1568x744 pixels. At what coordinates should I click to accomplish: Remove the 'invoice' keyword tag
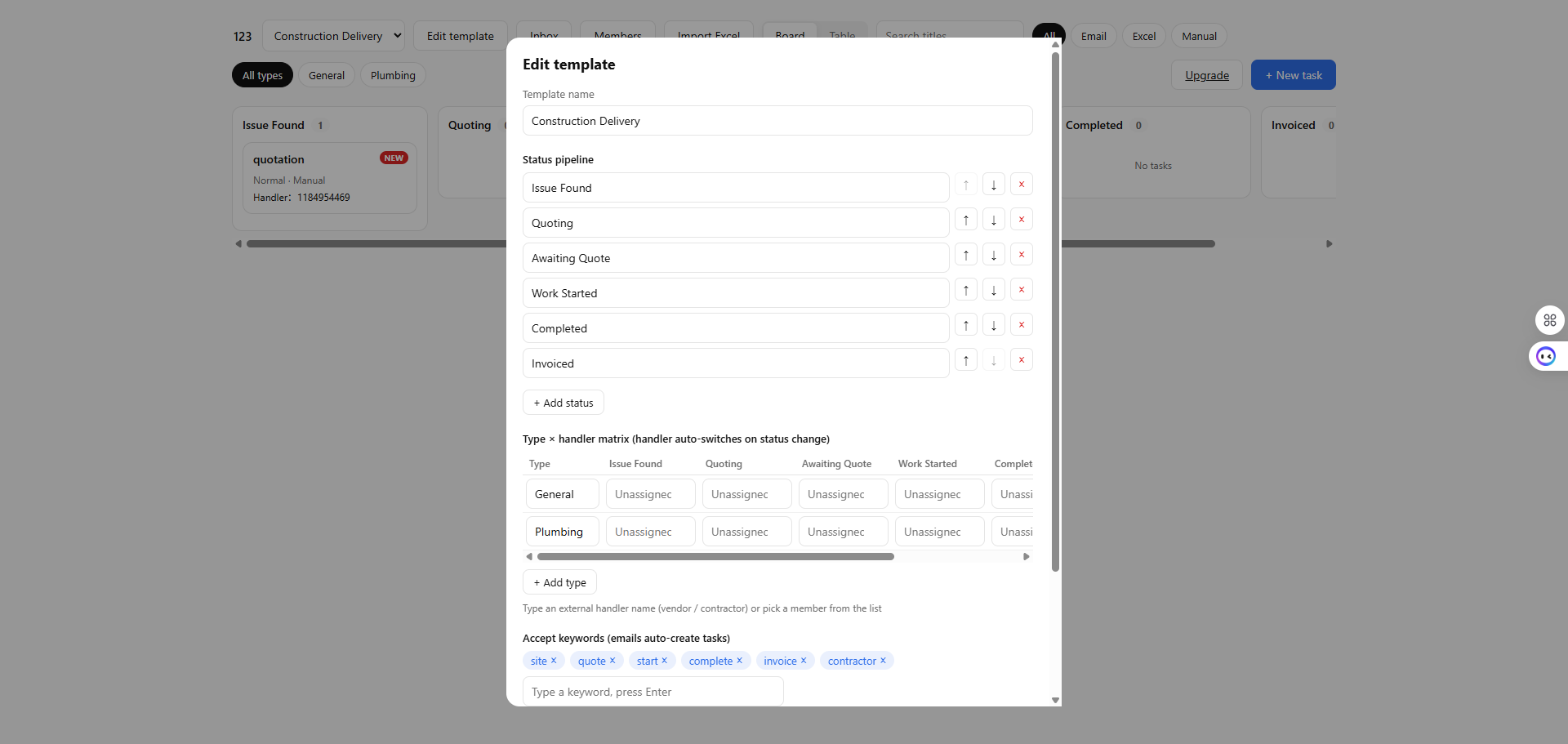pyautogui.click(x=803, y=661)
